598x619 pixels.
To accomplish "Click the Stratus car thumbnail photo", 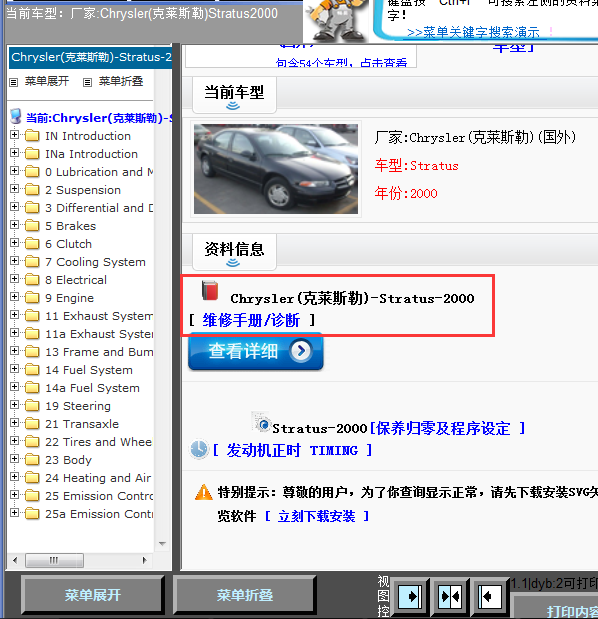I will 276,169.
